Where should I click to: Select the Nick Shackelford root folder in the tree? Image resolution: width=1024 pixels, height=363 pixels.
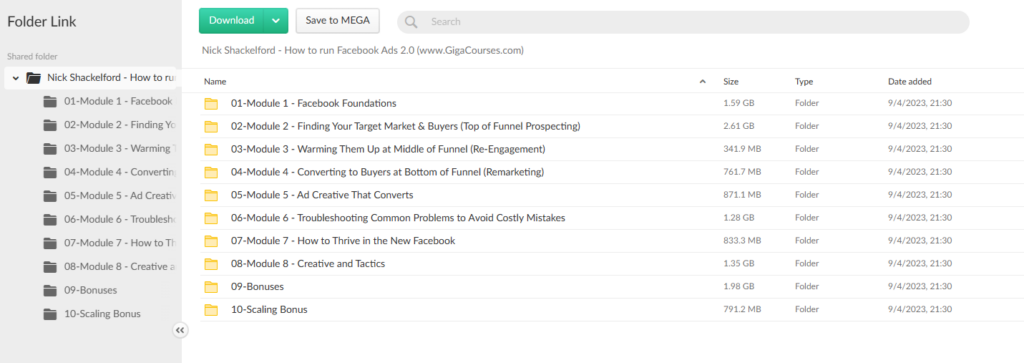[91, 78]
